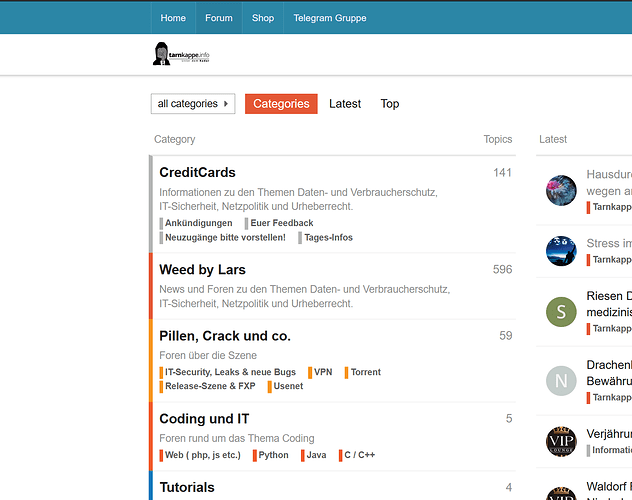
Task: Open the Python subcategory
Action: [x=272, y=455]
